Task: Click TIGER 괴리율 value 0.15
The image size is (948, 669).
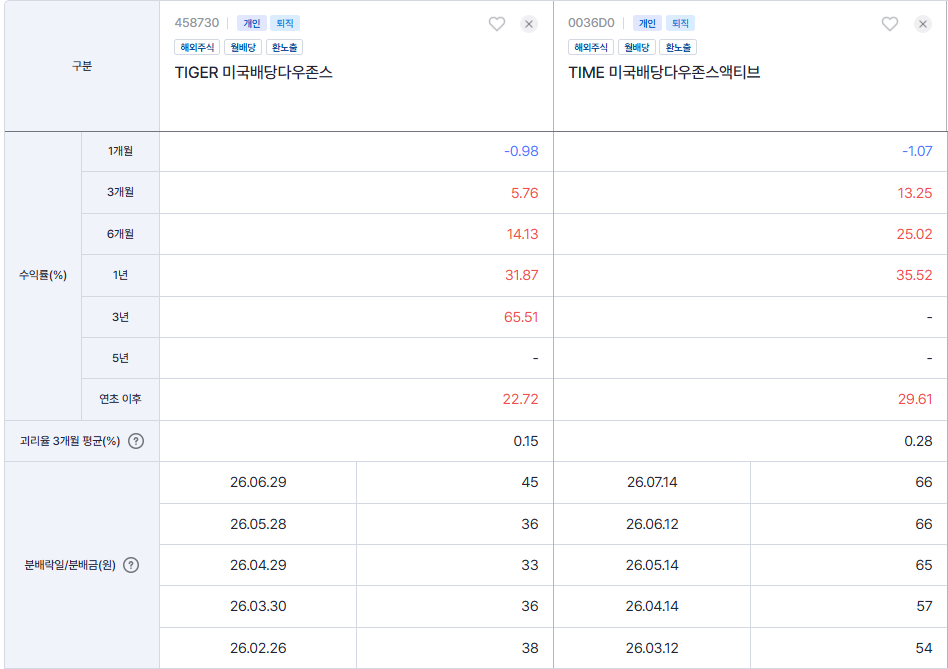Action: [x=526, y=441]
